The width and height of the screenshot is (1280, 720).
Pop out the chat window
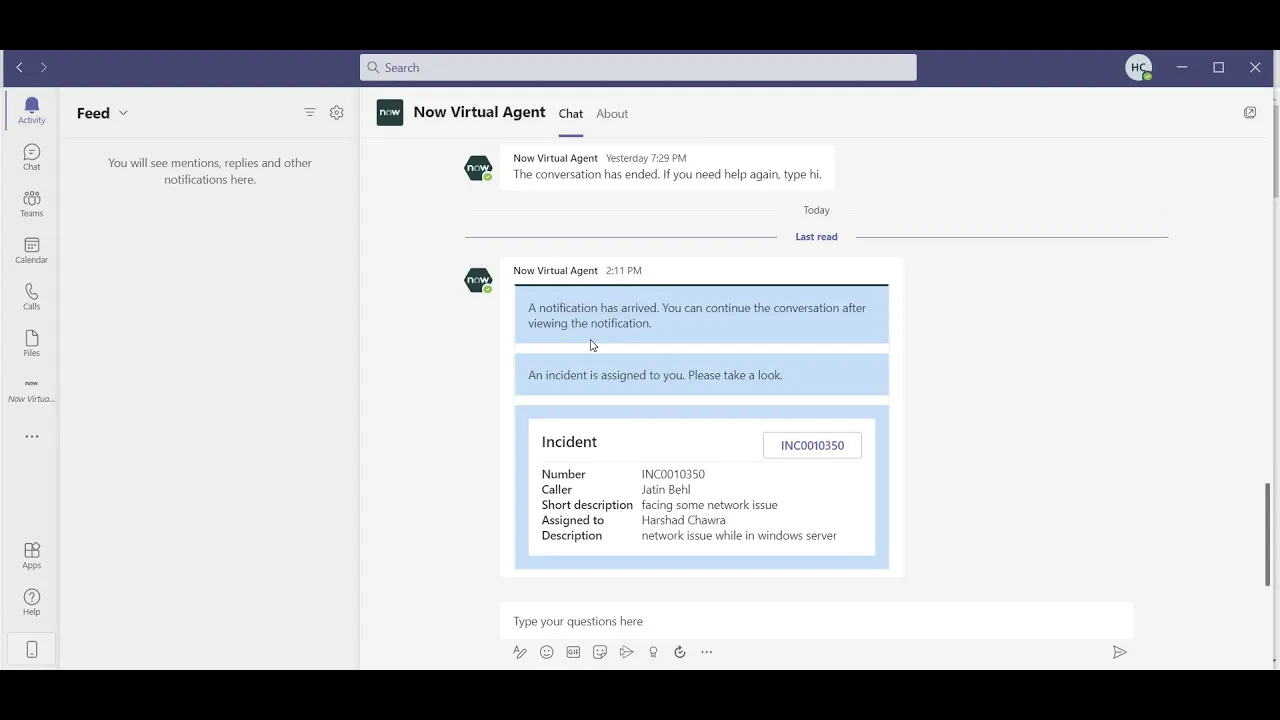[1249, 113]
